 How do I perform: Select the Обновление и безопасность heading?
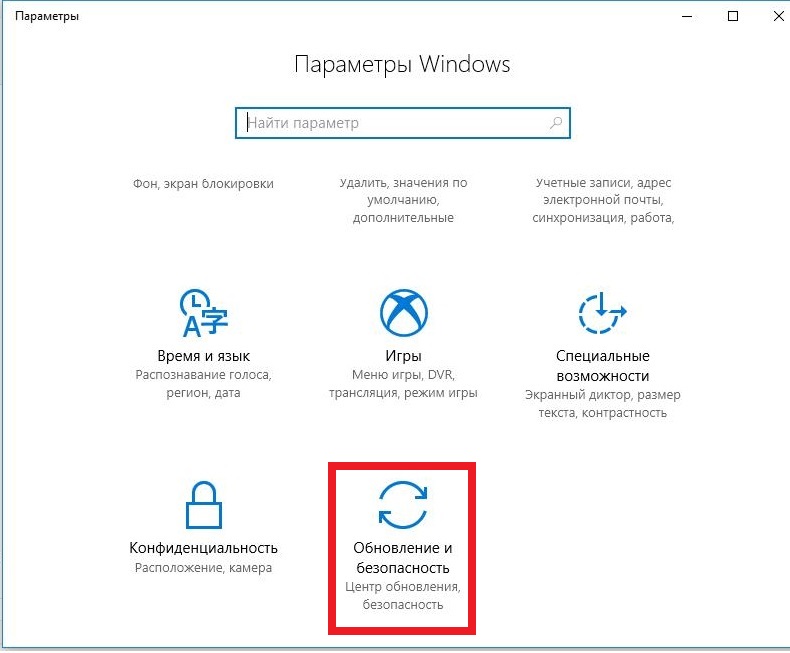(x=403, y=558)
